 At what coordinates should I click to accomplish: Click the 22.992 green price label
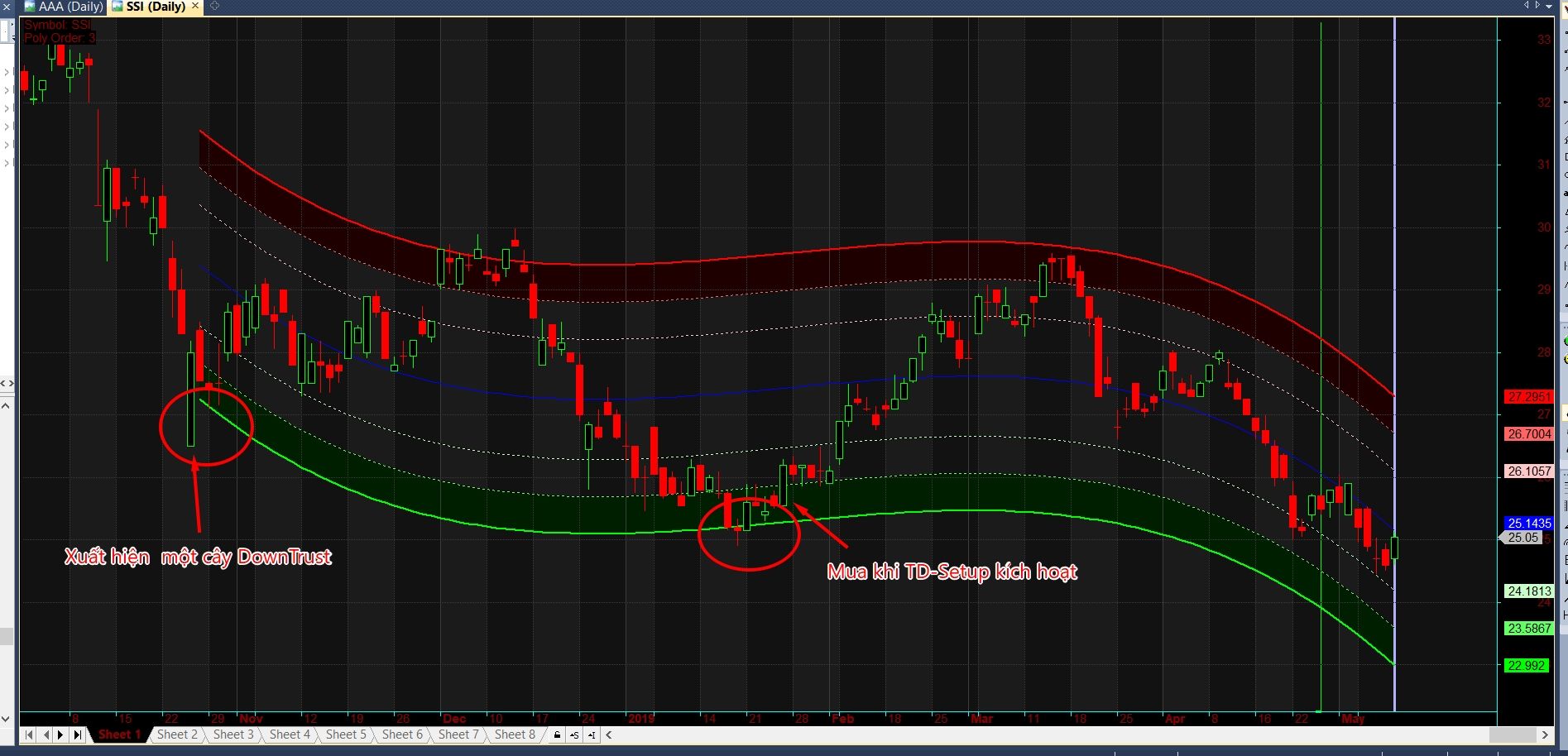coord(1526,666)
